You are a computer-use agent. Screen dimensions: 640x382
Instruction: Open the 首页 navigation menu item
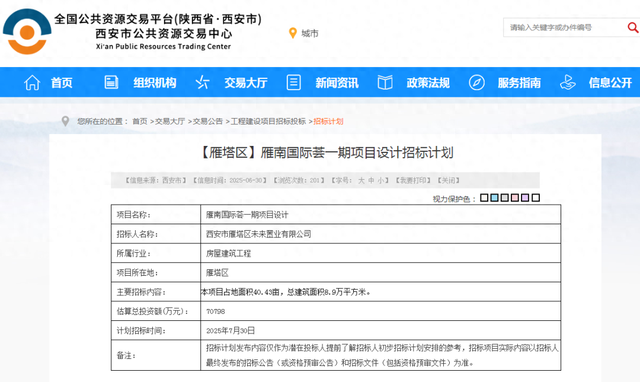pos(62,83)
